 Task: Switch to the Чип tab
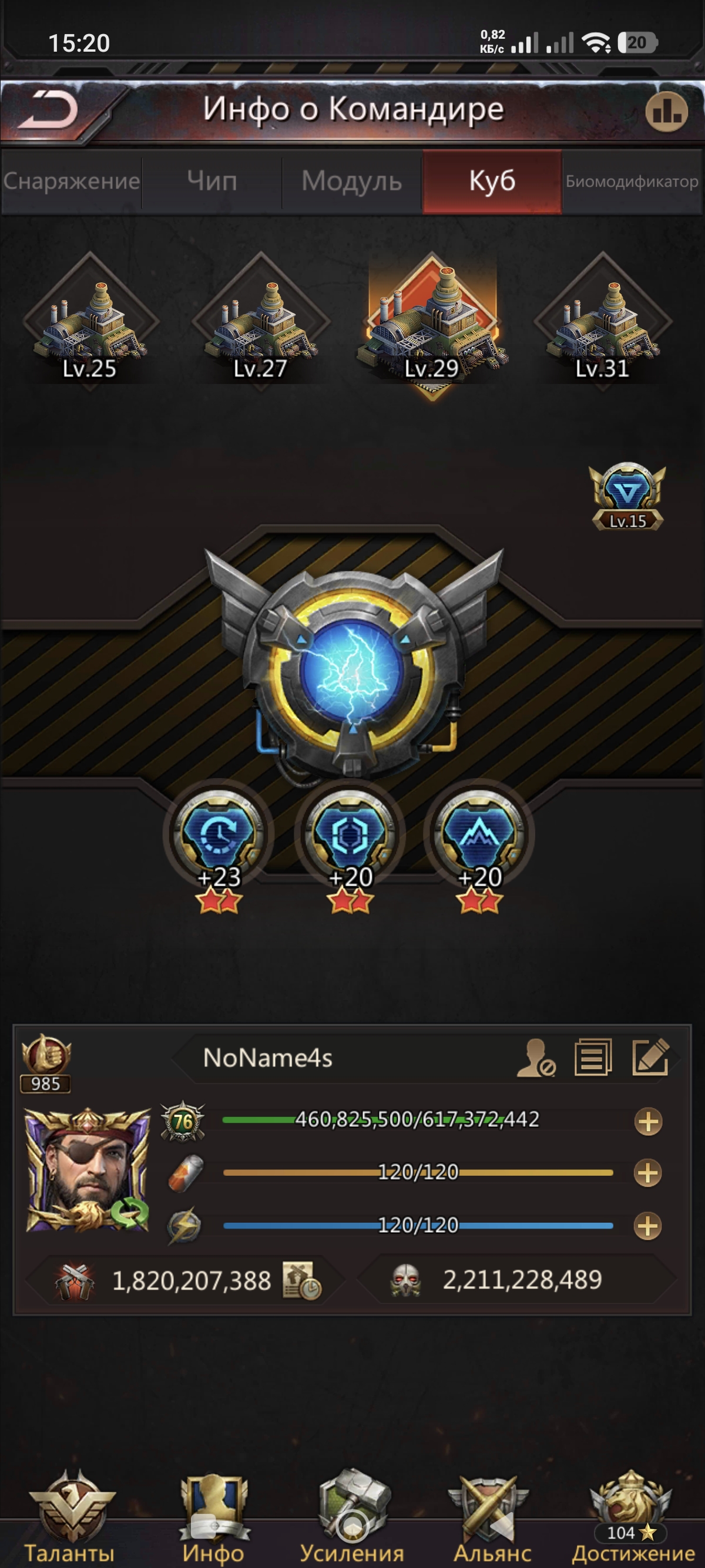[212, 181]
